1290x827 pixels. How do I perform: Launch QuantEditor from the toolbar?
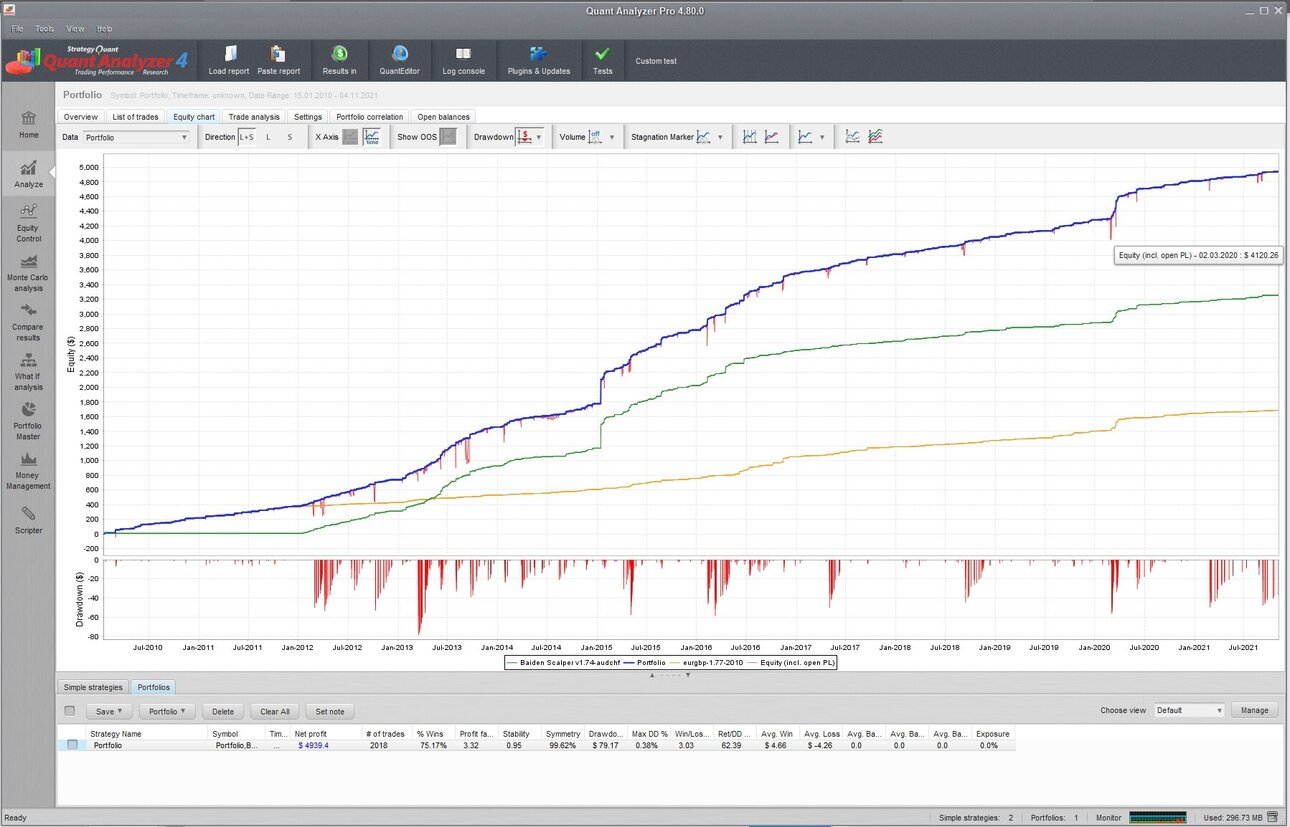coord(400,60)
